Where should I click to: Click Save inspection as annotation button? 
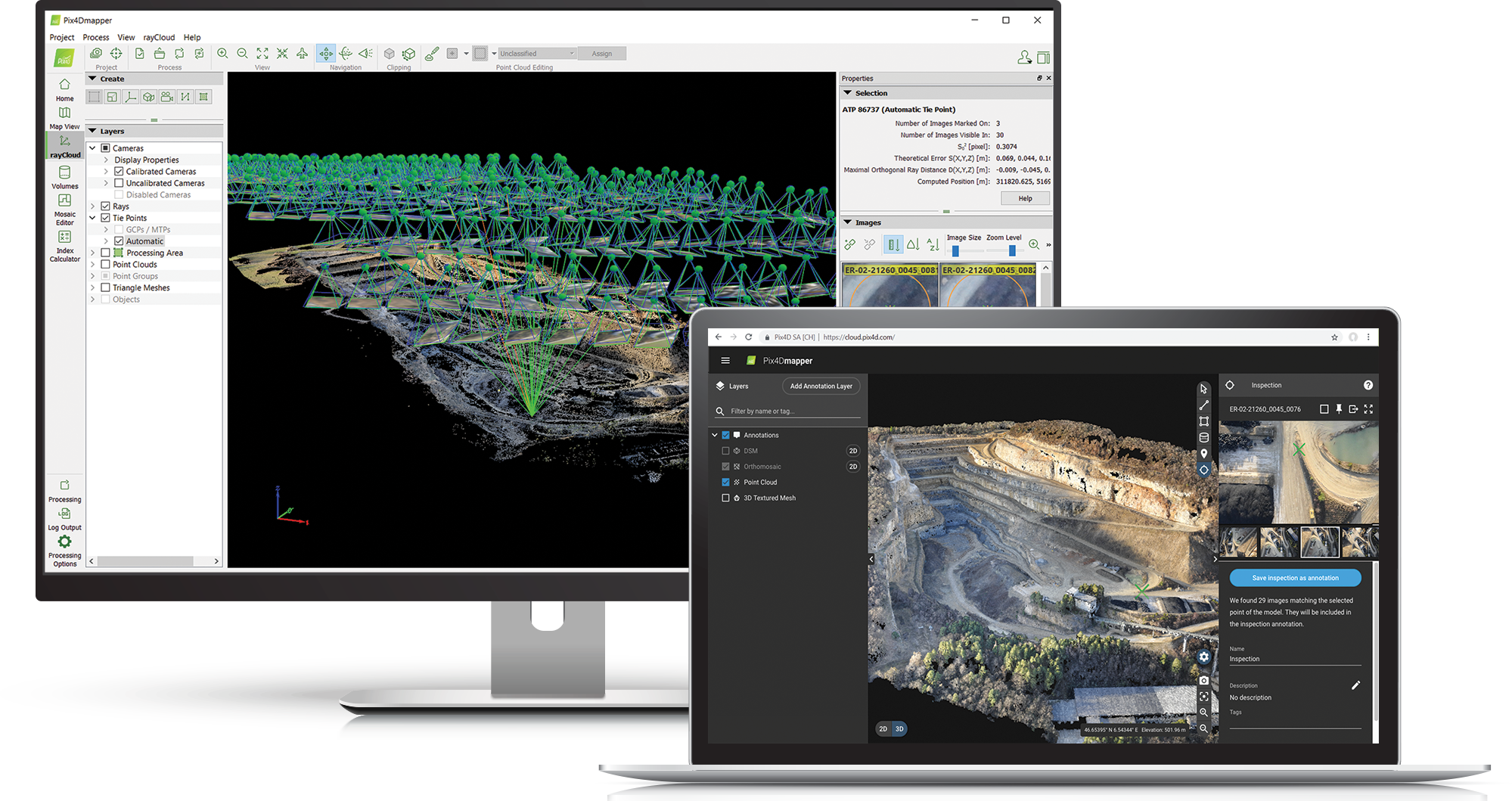[1295, 578]
